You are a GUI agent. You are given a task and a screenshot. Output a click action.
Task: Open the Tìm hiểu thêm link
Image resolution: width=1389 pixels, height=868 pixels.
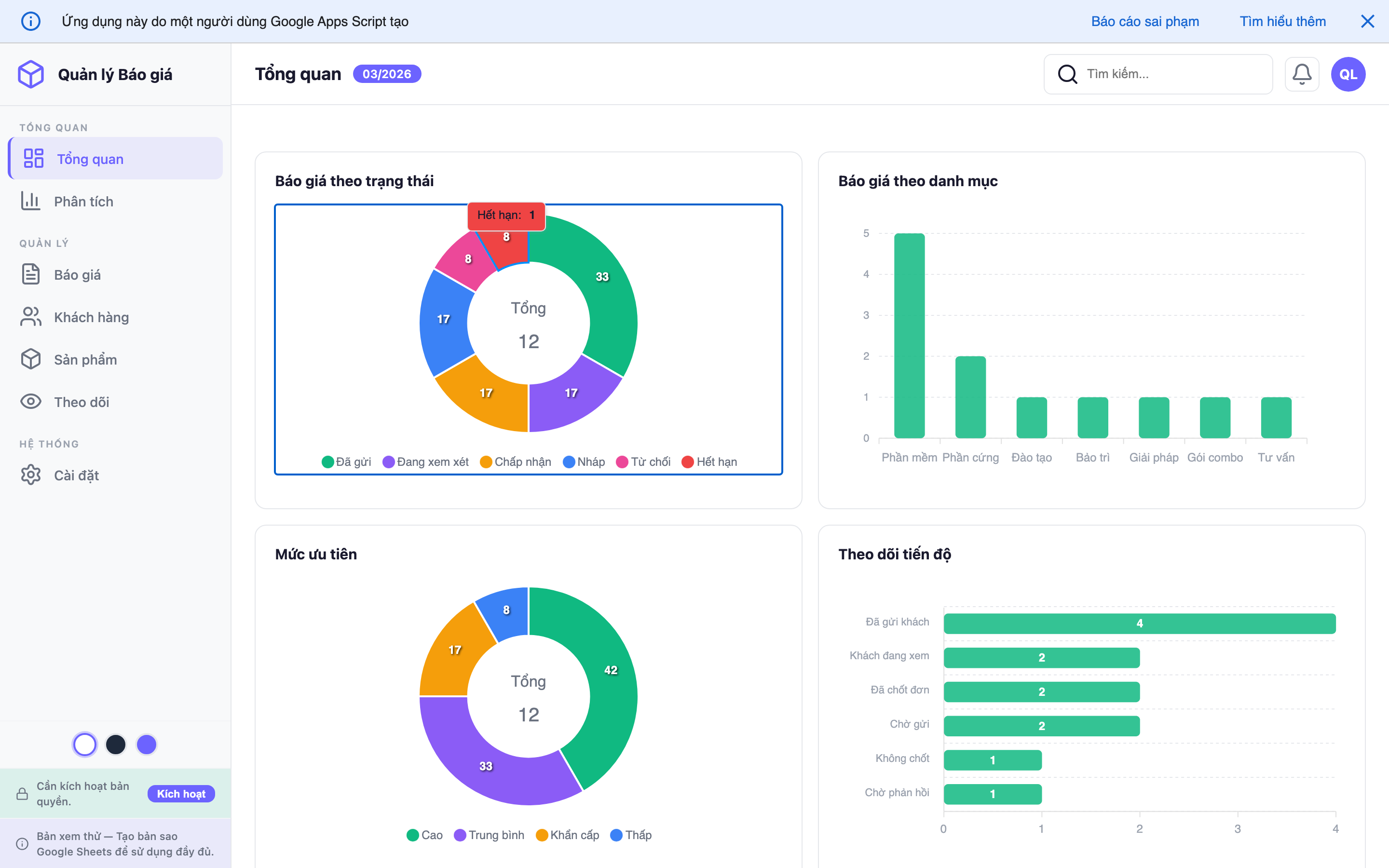point(1282,21)
